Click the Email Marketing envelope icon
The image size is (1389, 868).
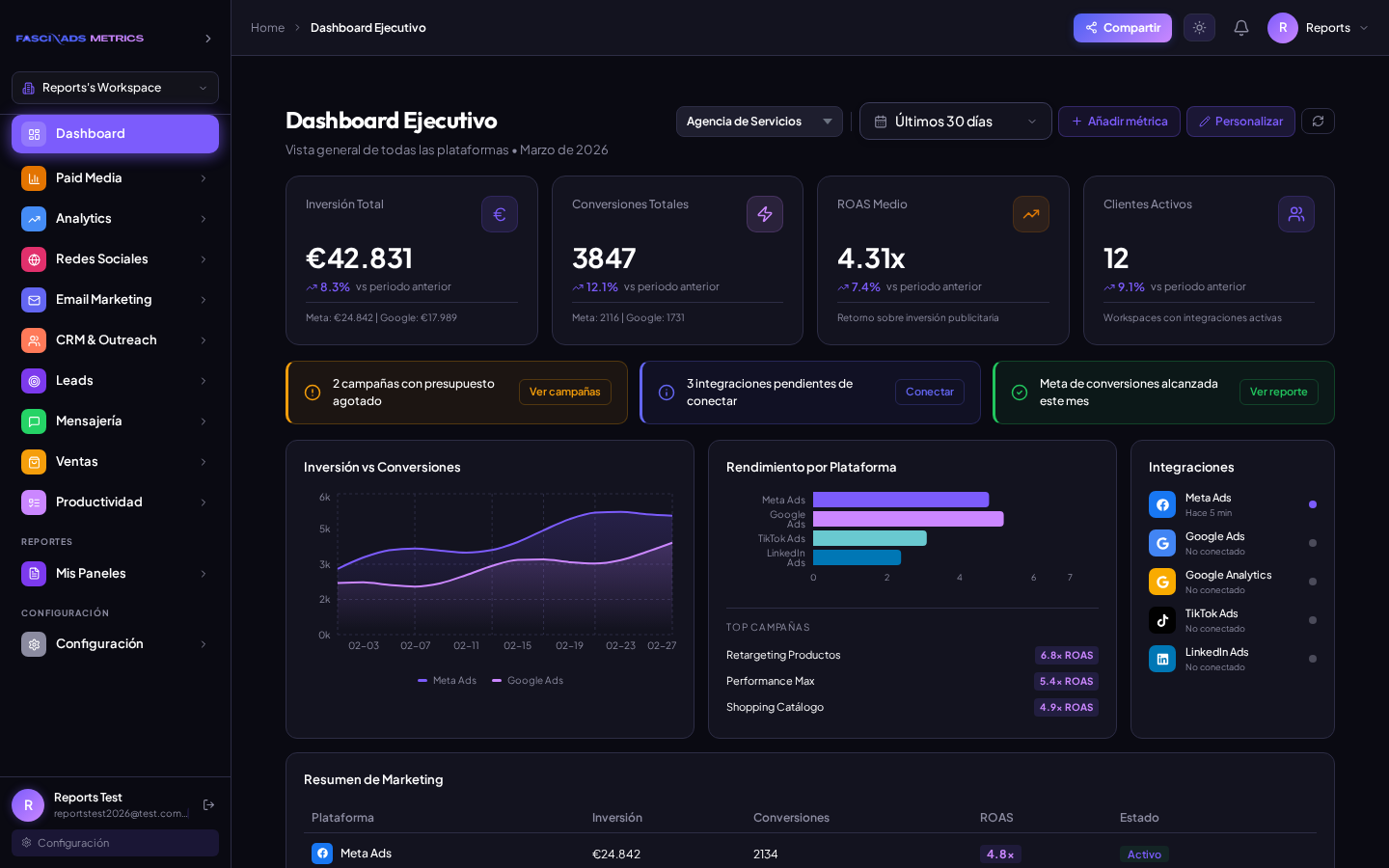pos(34,300)
